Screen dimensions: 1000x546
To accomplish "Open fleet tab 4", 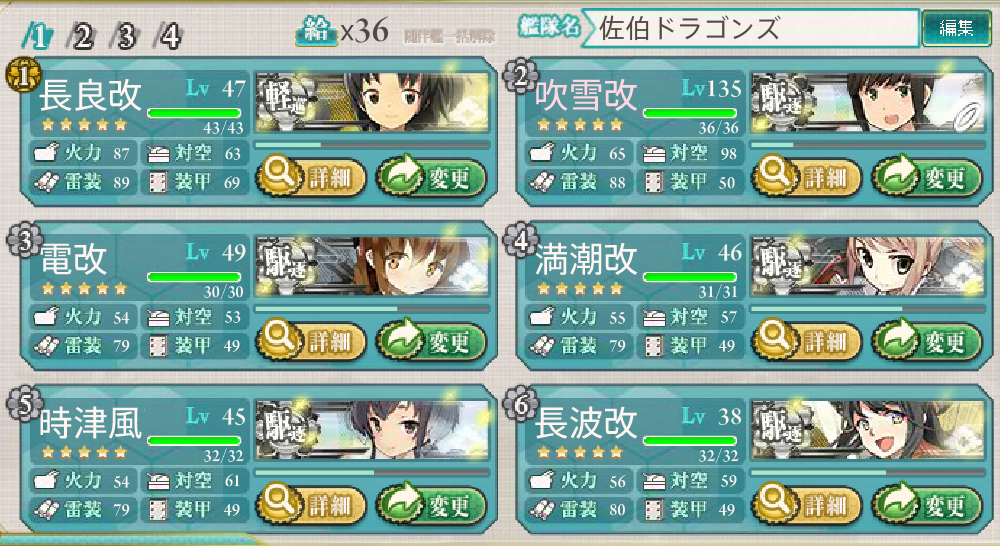I will (x=169, y=36).
